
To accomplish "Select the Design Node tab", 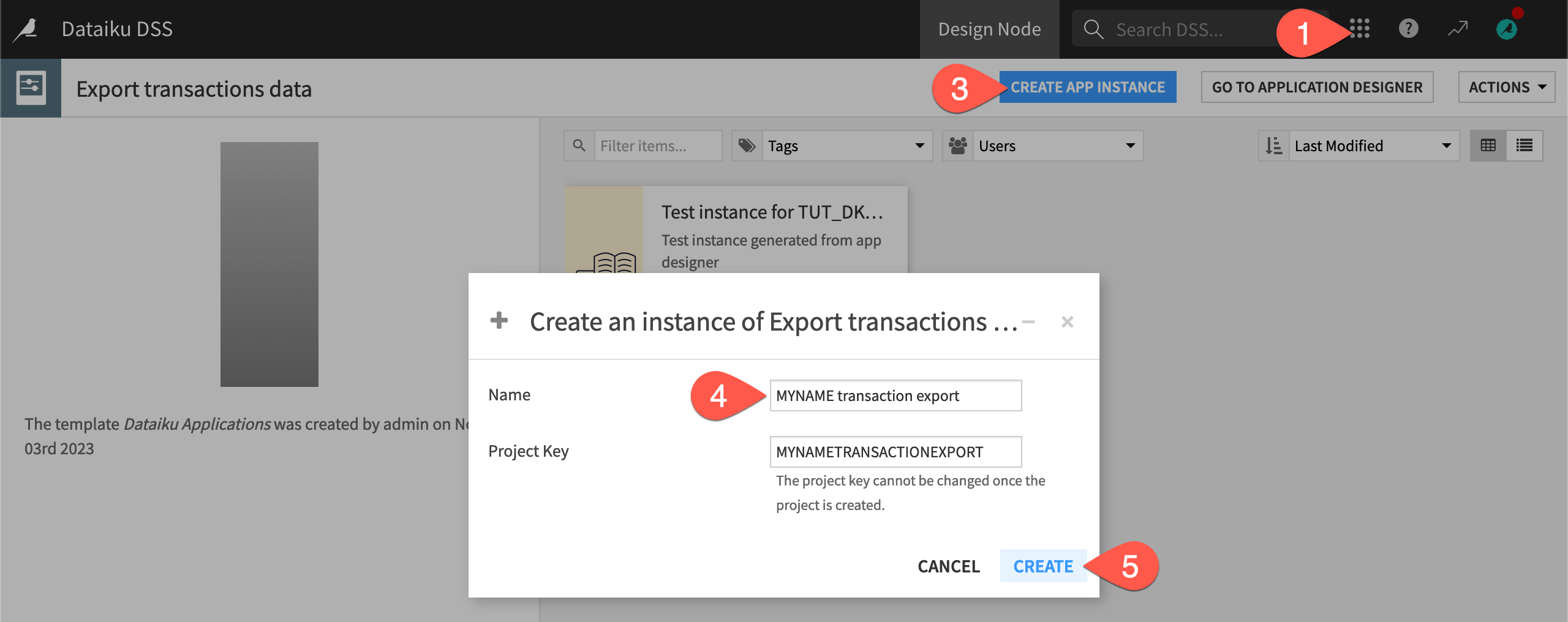I will coord(989,29).
